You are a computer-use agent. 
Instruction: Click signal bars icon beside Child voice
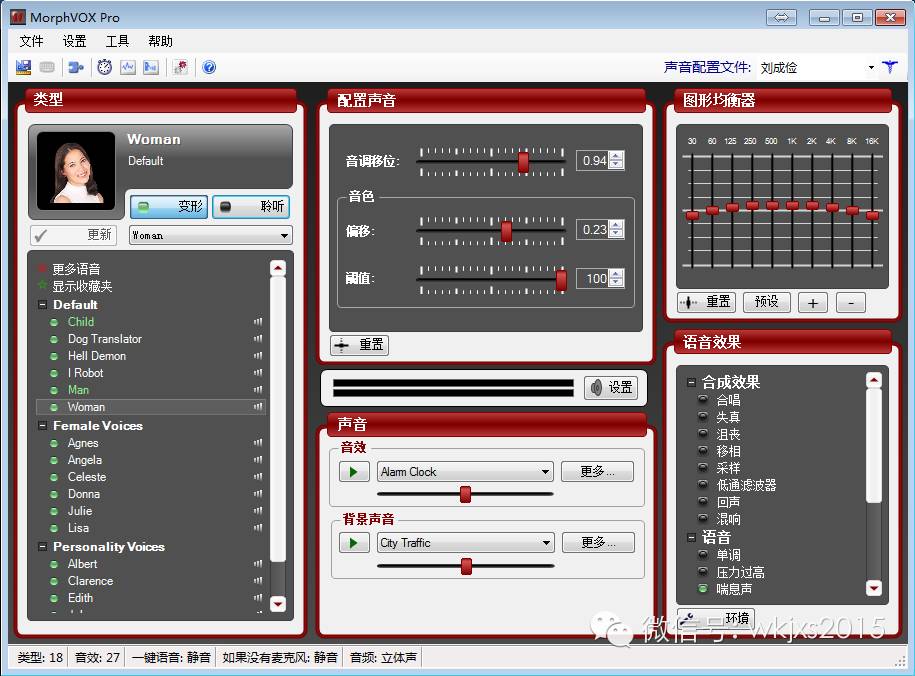258,322
